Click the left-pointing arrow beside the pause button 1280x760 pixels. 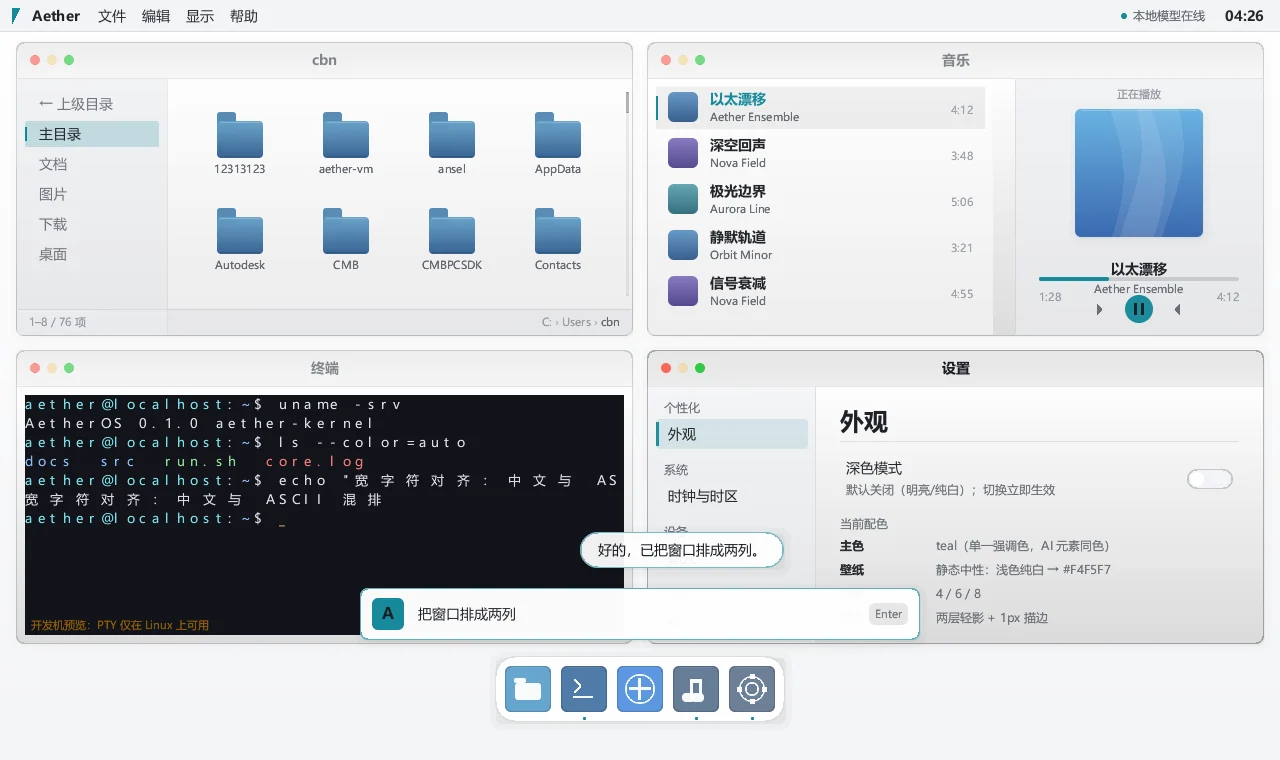1178,310
